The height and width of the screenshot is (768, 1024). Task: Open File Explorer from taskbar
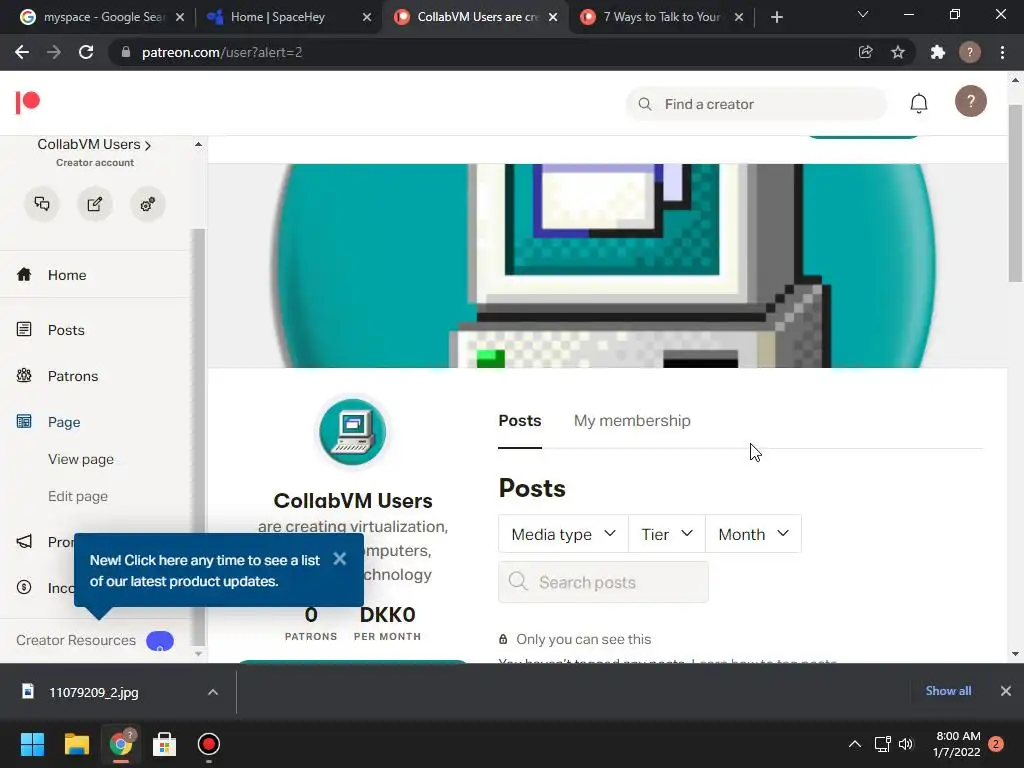point(76,744)
